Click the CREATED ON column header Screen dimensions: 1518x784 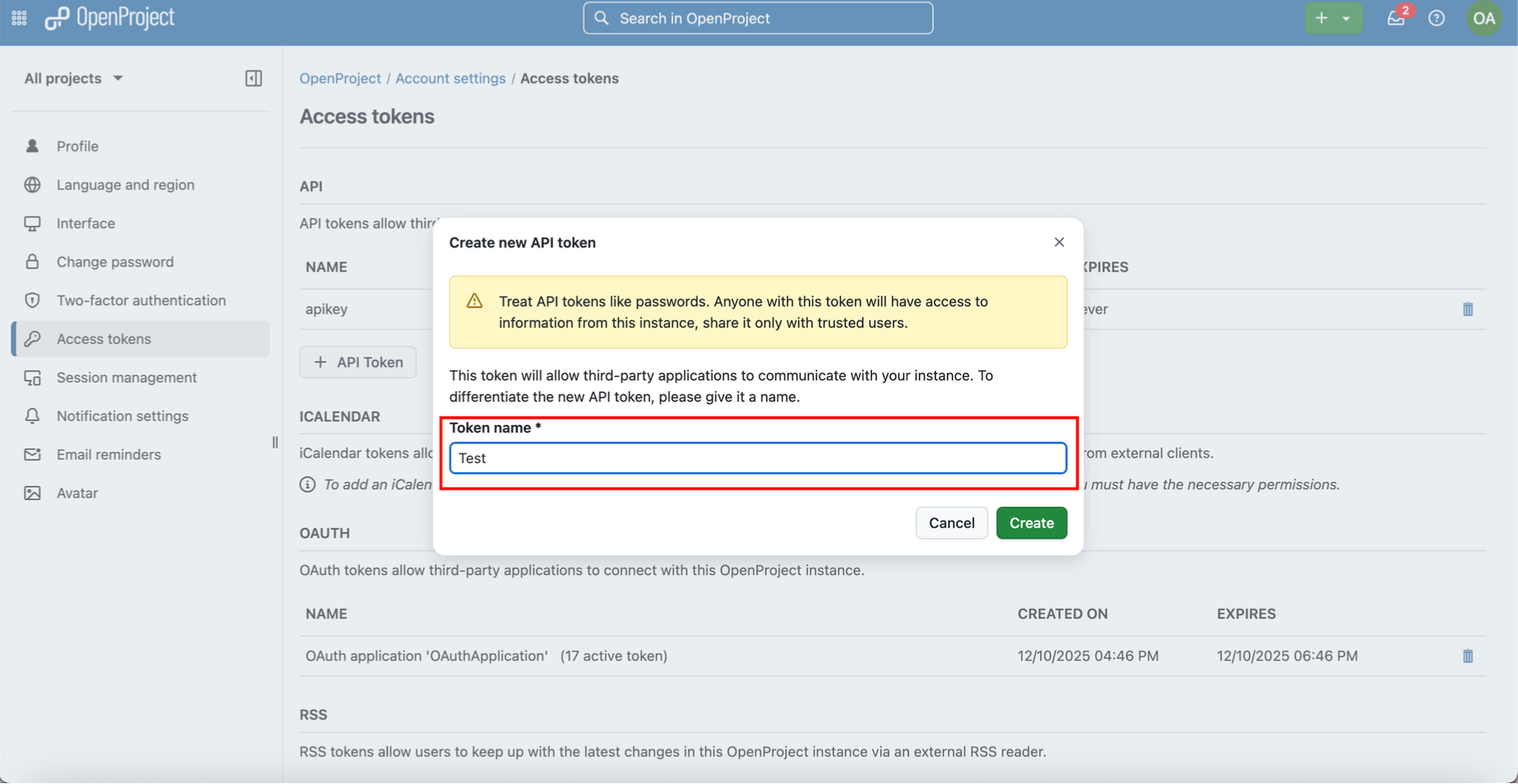(1063, 614)
